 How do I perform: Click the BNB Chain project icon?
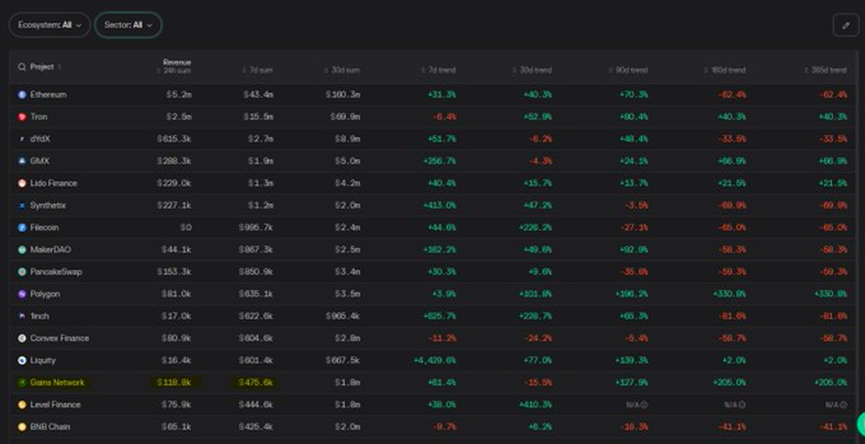[x=22, y=426]
